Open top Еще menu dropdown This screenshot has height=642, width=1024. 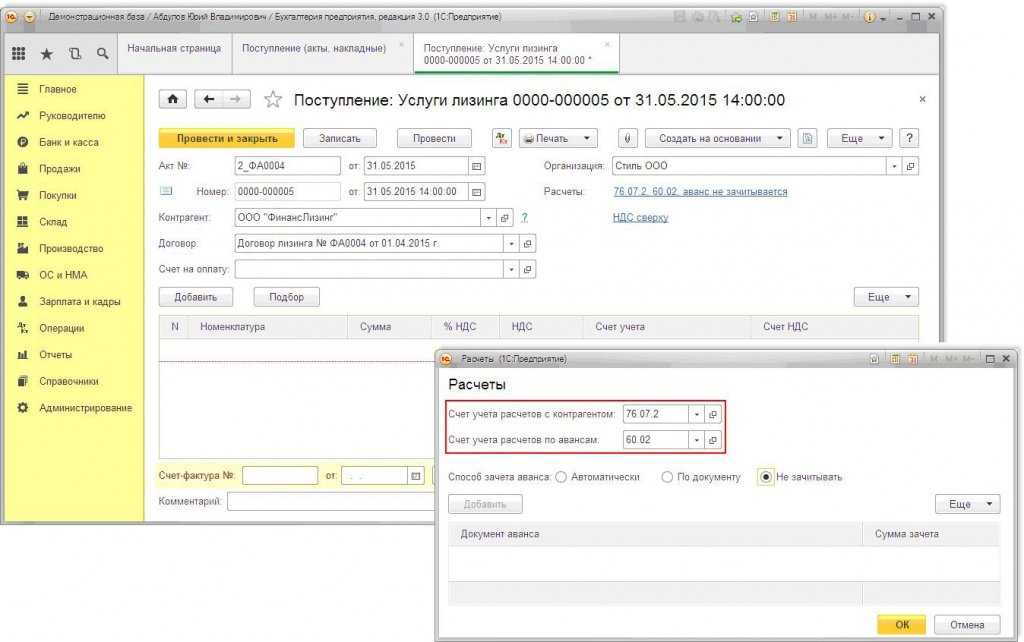click(x=860, y=138)
